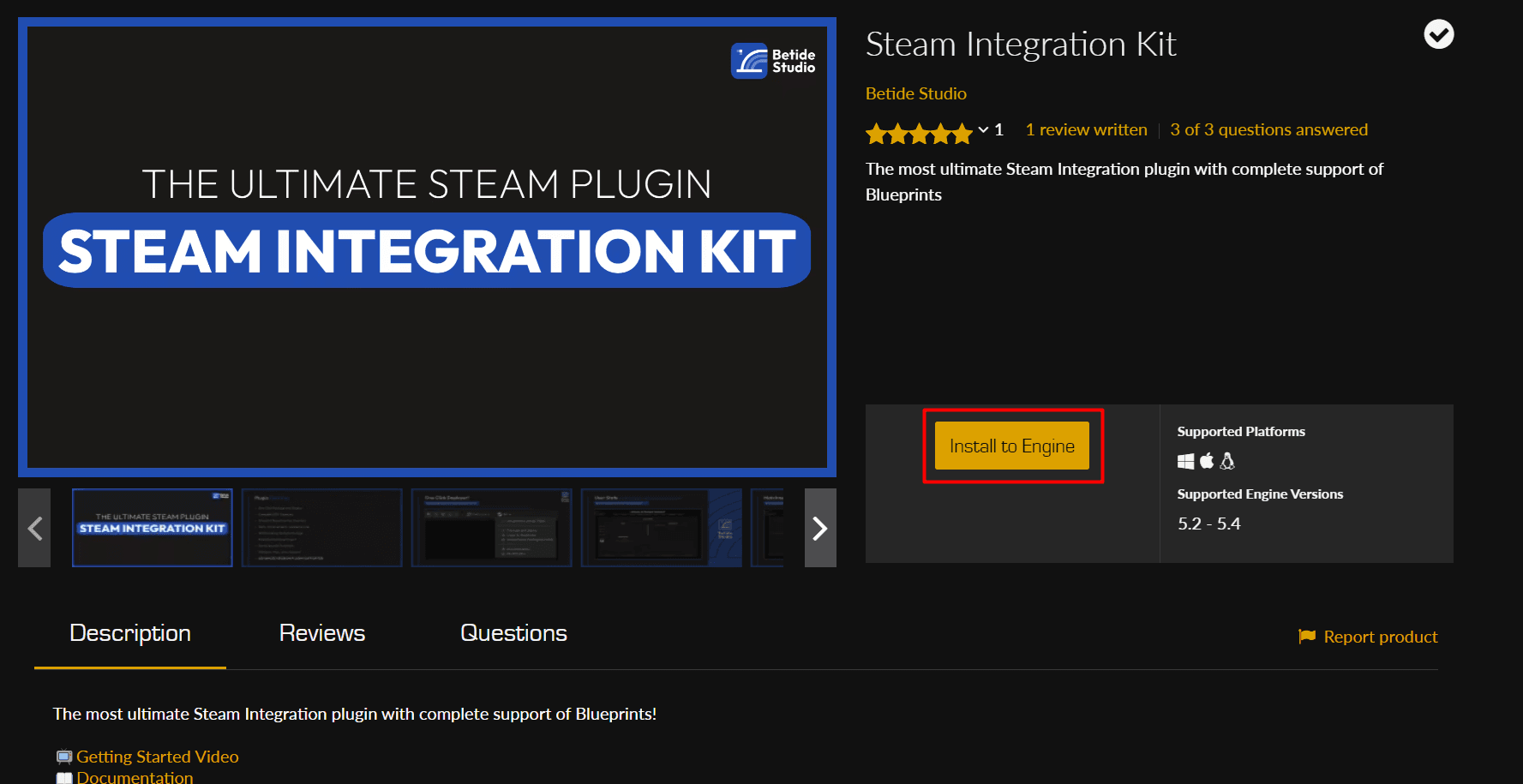Open the Documentation link

(x=135, y=777)
